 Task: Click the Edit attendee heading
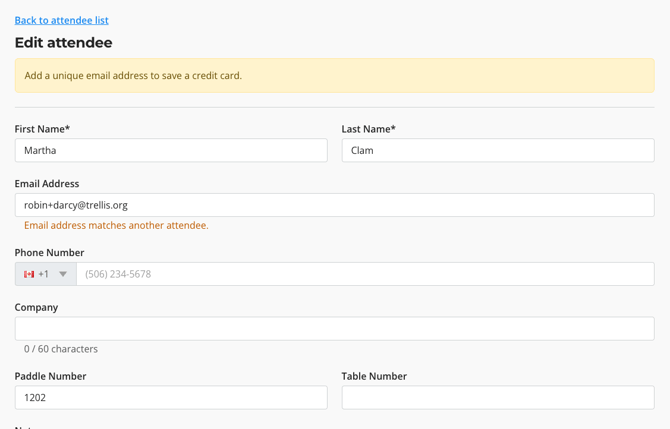click(x=63, y=43)
